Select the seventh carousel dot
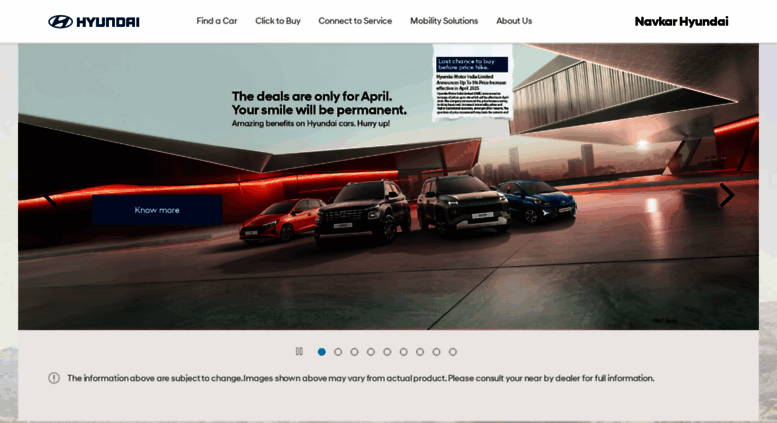777x423 pixels. pos(420,352)
